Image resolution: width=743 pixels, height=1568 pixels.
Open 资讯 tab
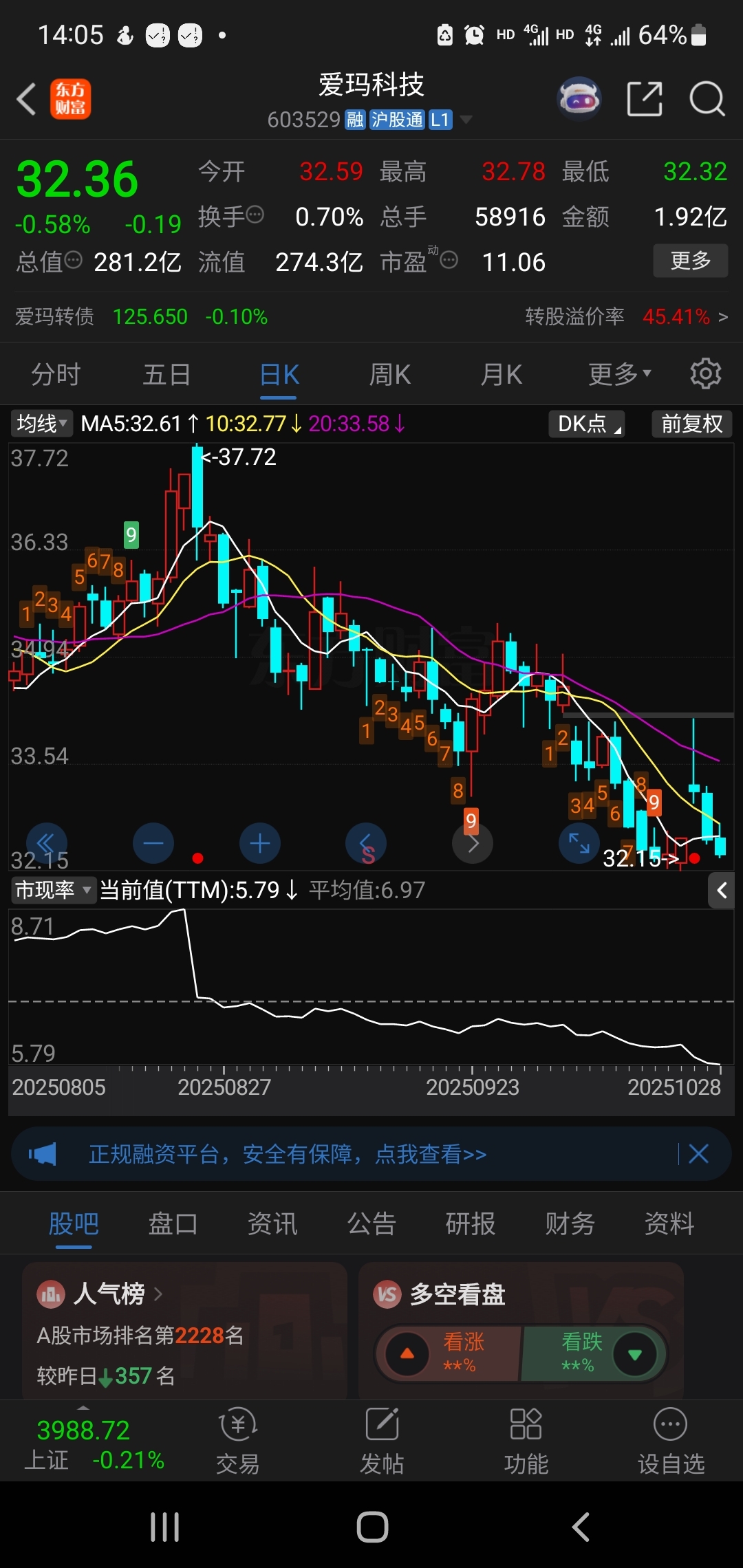click(x=272, y=1224)
